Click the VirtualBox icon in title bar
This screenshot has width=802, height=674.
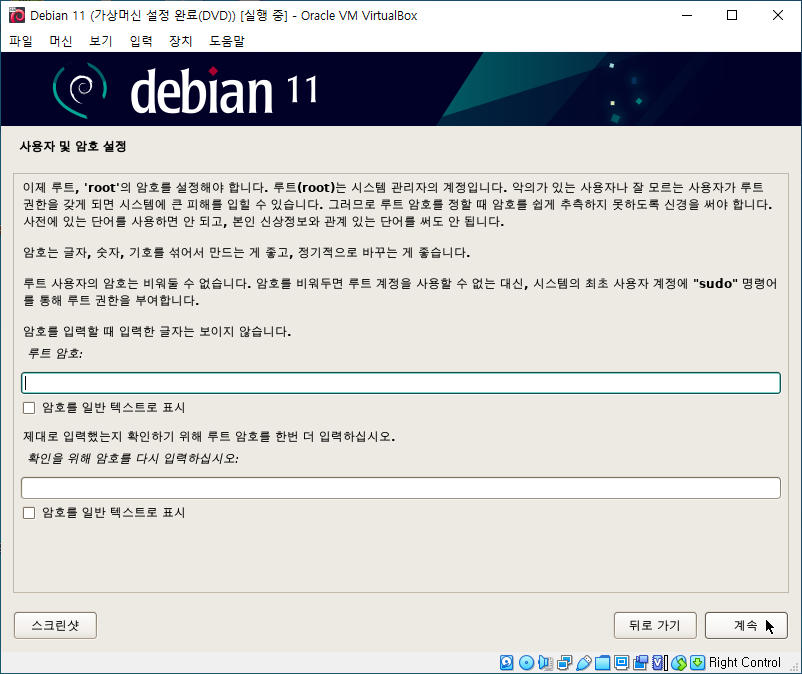coord(16,15)
